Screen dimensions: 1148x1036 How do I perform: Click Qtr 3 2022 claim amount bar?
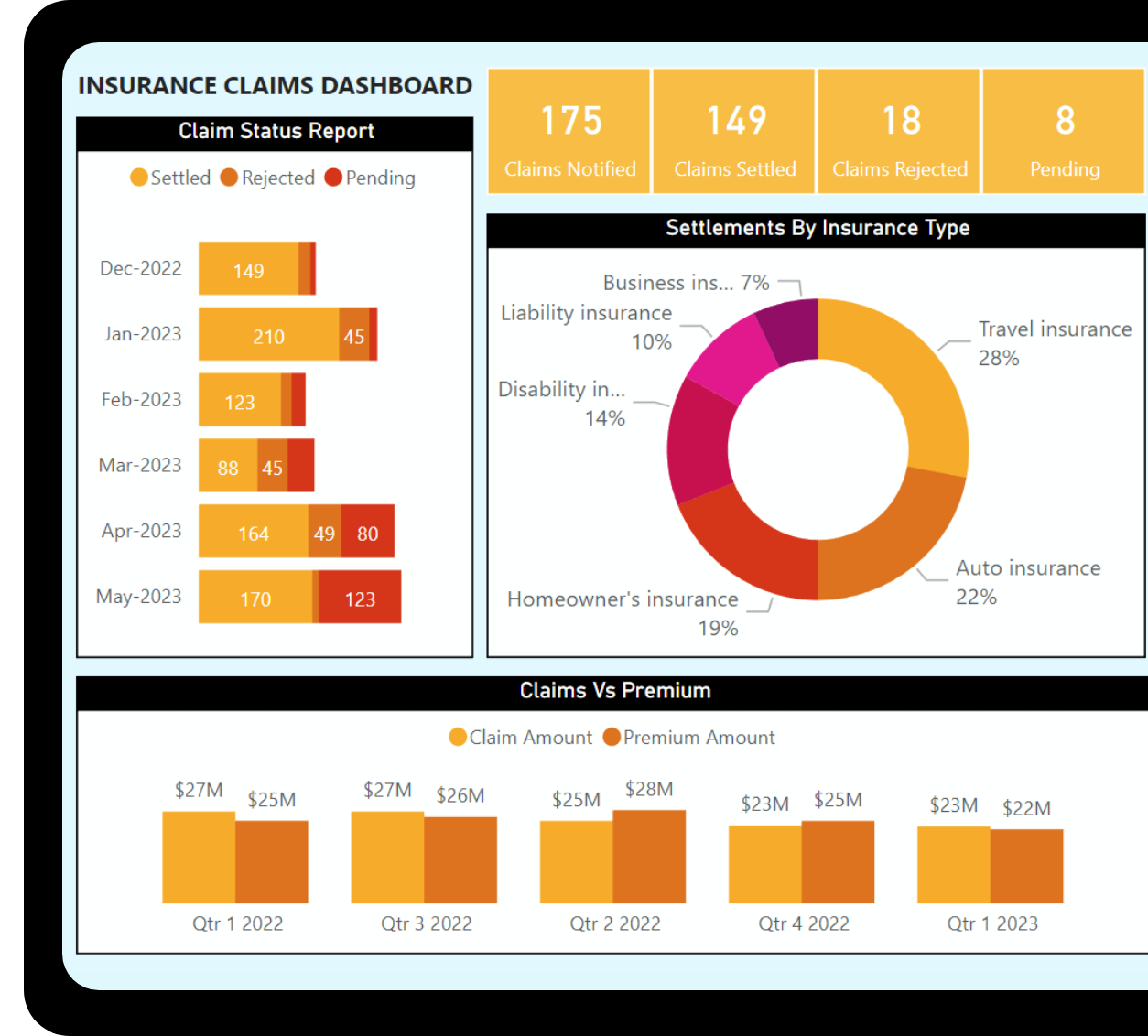pos(387,858)
